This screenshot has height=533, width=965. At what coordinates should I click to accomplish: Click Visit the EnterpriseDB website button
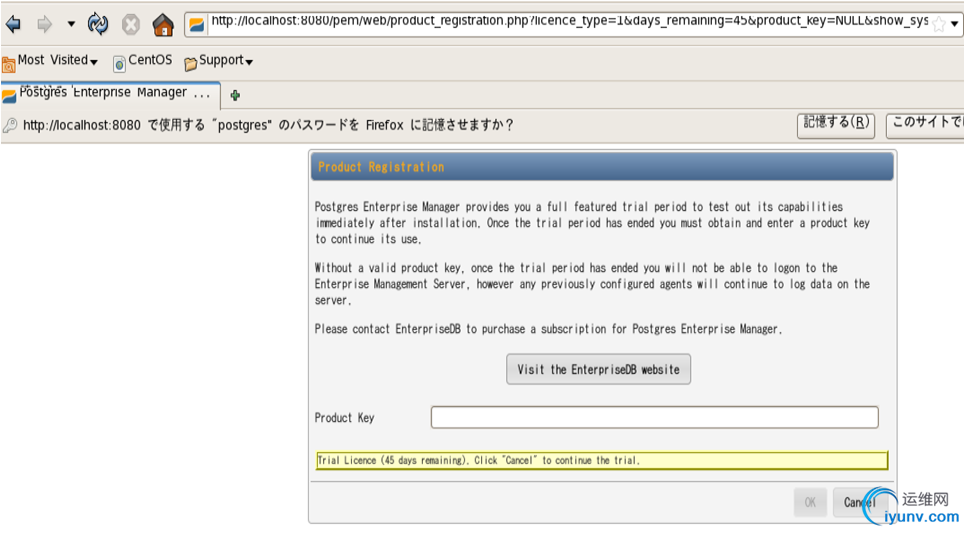pos(598,369)
